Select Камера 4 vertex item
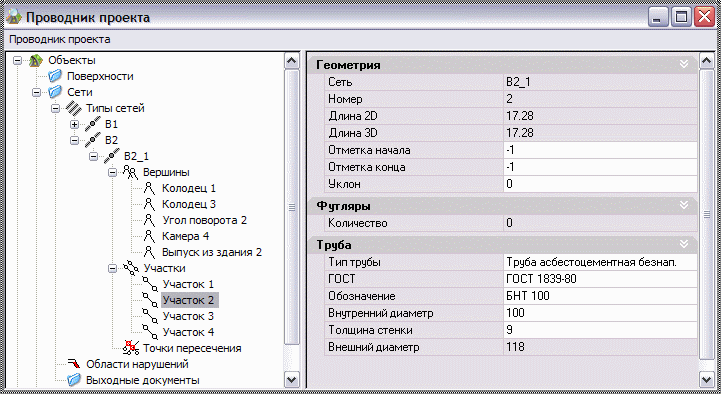721x394 pixels. [185, 236]
